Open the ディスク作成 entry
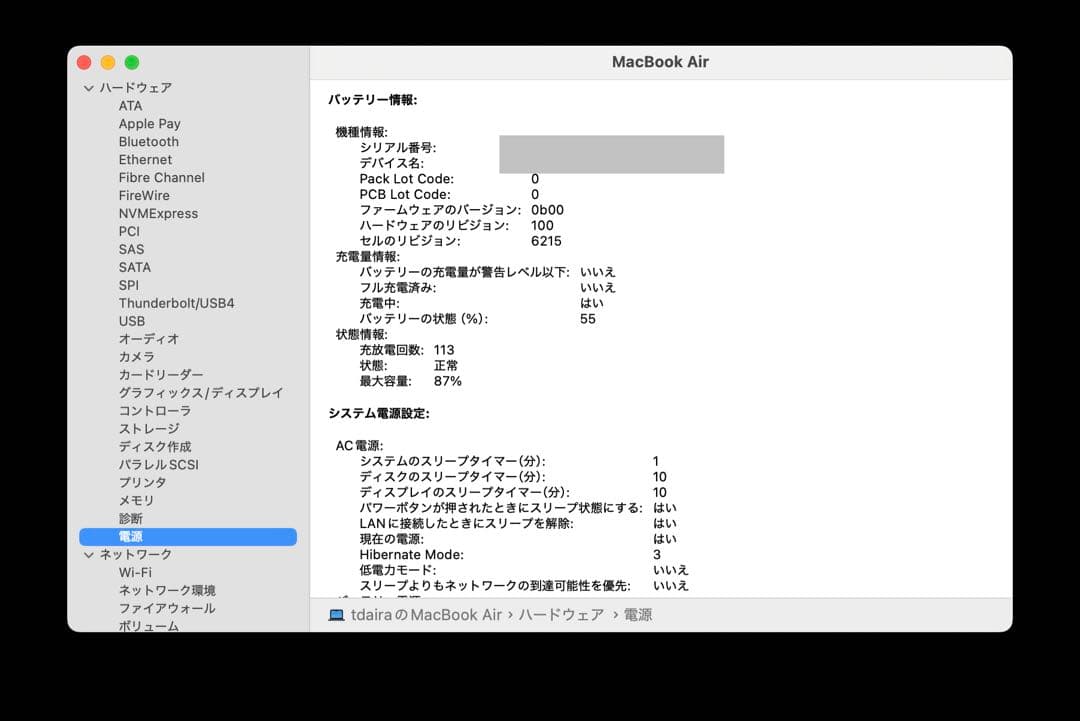The height and width of the screenshot is (721, 1080). [x=155, y=446]
